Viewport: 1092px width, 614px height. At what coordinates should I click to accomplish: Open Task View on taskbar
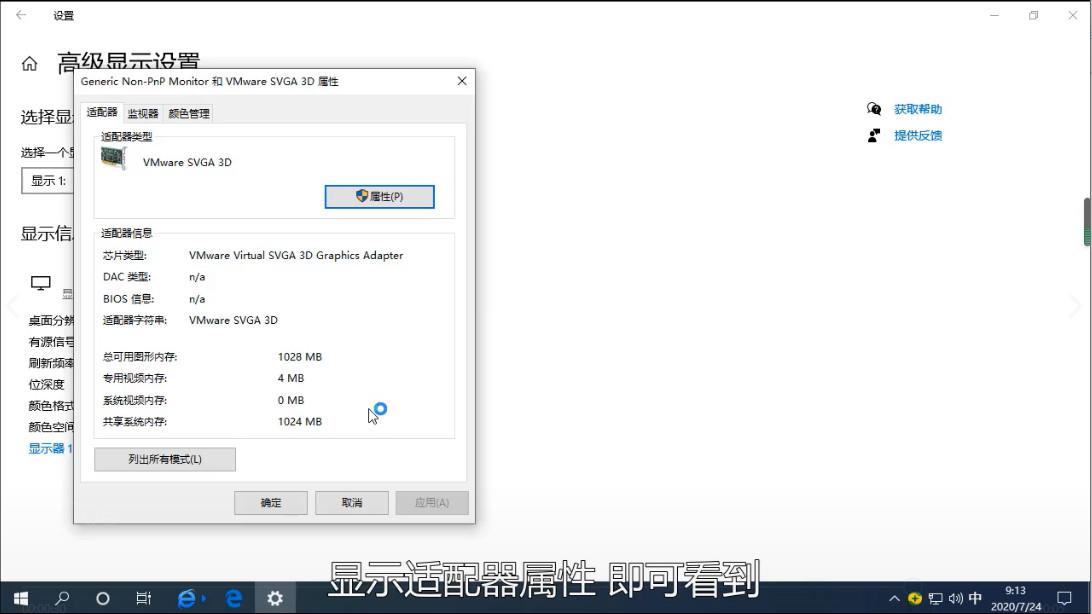coord(143,598)
